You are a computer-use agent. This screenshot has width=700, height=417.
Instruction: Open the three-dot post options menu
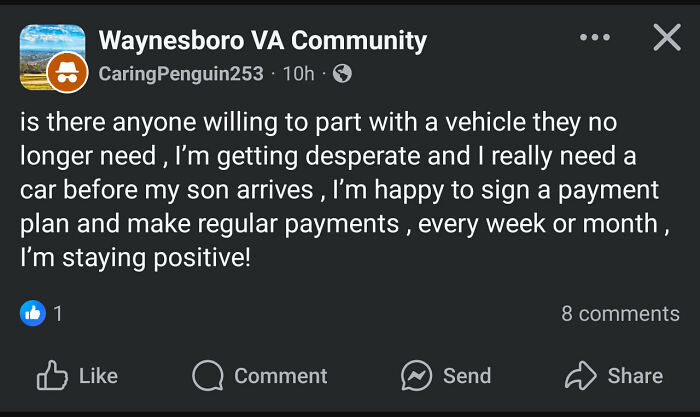[594, 38]
